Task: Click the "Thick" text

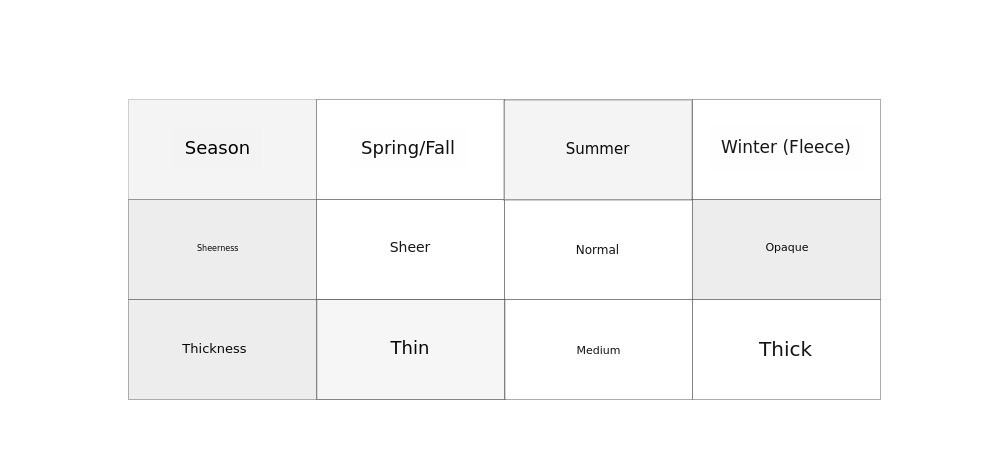Action: [x=785, y=350]
